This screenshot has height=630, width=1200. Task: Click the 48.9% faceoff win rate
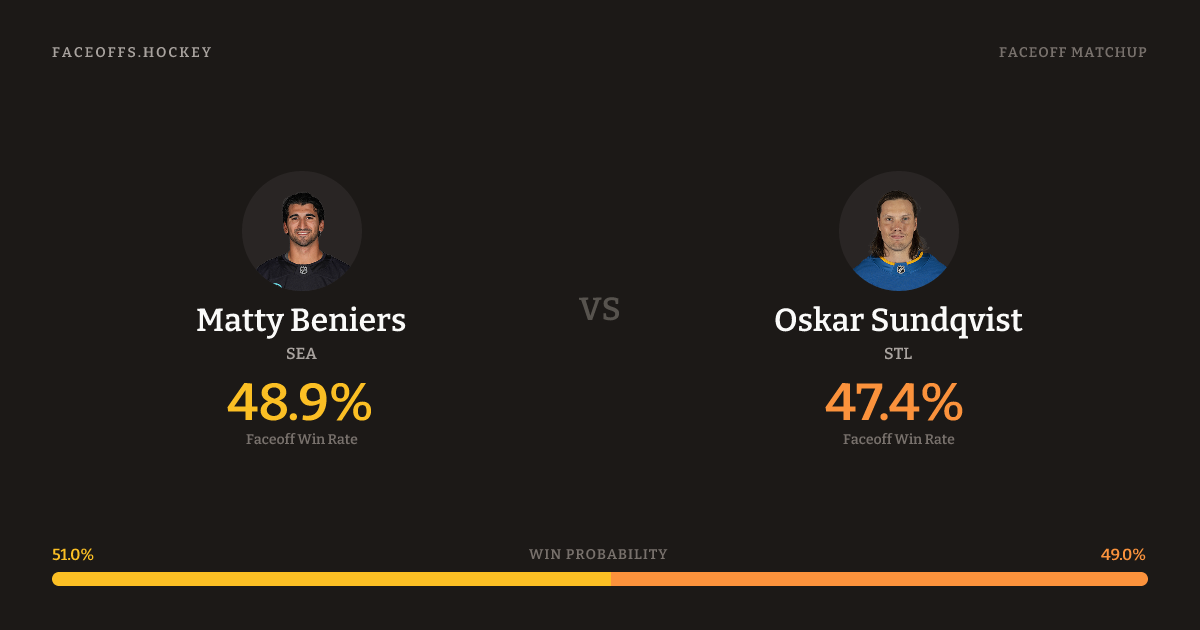(300, 403)
